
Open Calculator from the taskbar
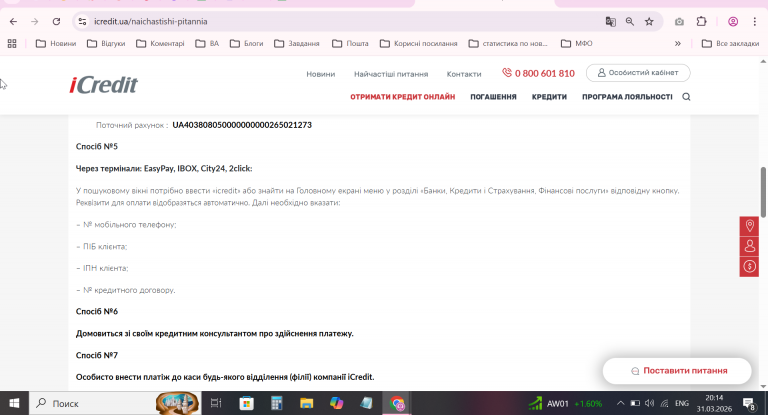pyautogui.click(x=277, y=403)
